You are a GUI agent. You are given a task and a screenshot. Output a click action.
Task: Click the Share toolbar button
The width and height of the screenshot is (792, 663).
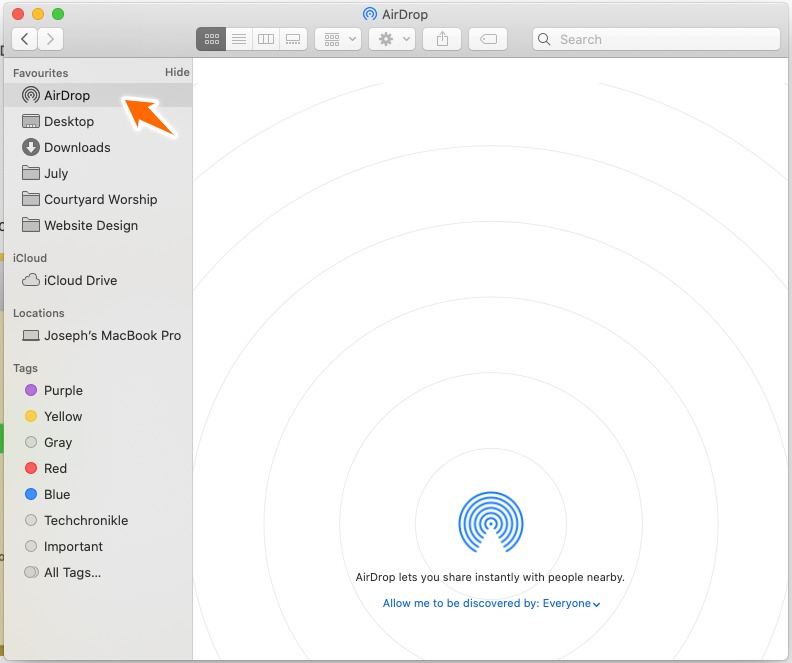click(x=442, y=39)
